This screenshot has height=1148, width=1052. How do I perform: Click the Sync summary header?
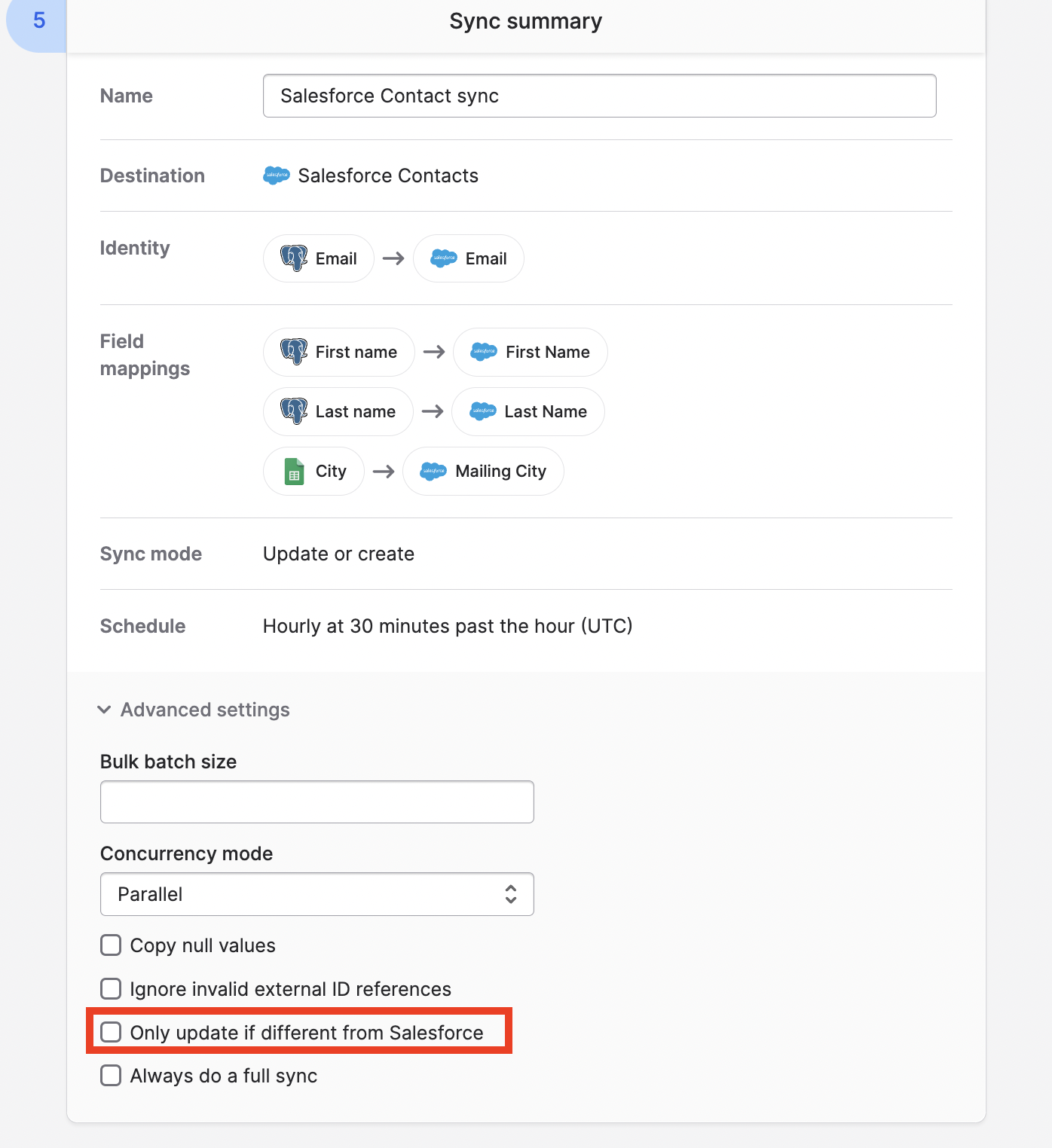pyautogui.click(x=526, y=21)
